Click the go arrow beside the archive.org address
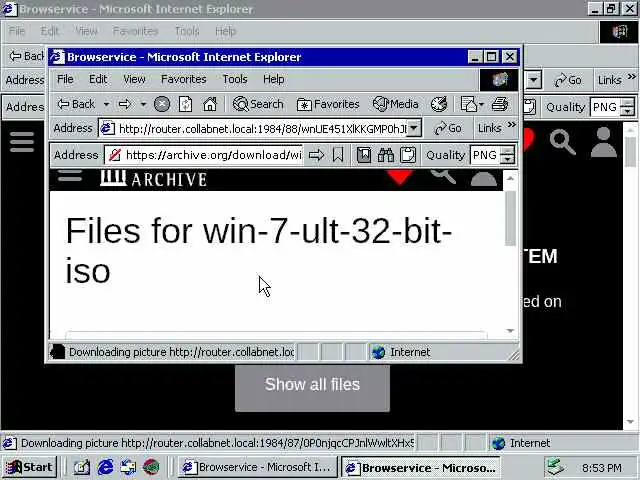640x480 pixels. [316, 155]
